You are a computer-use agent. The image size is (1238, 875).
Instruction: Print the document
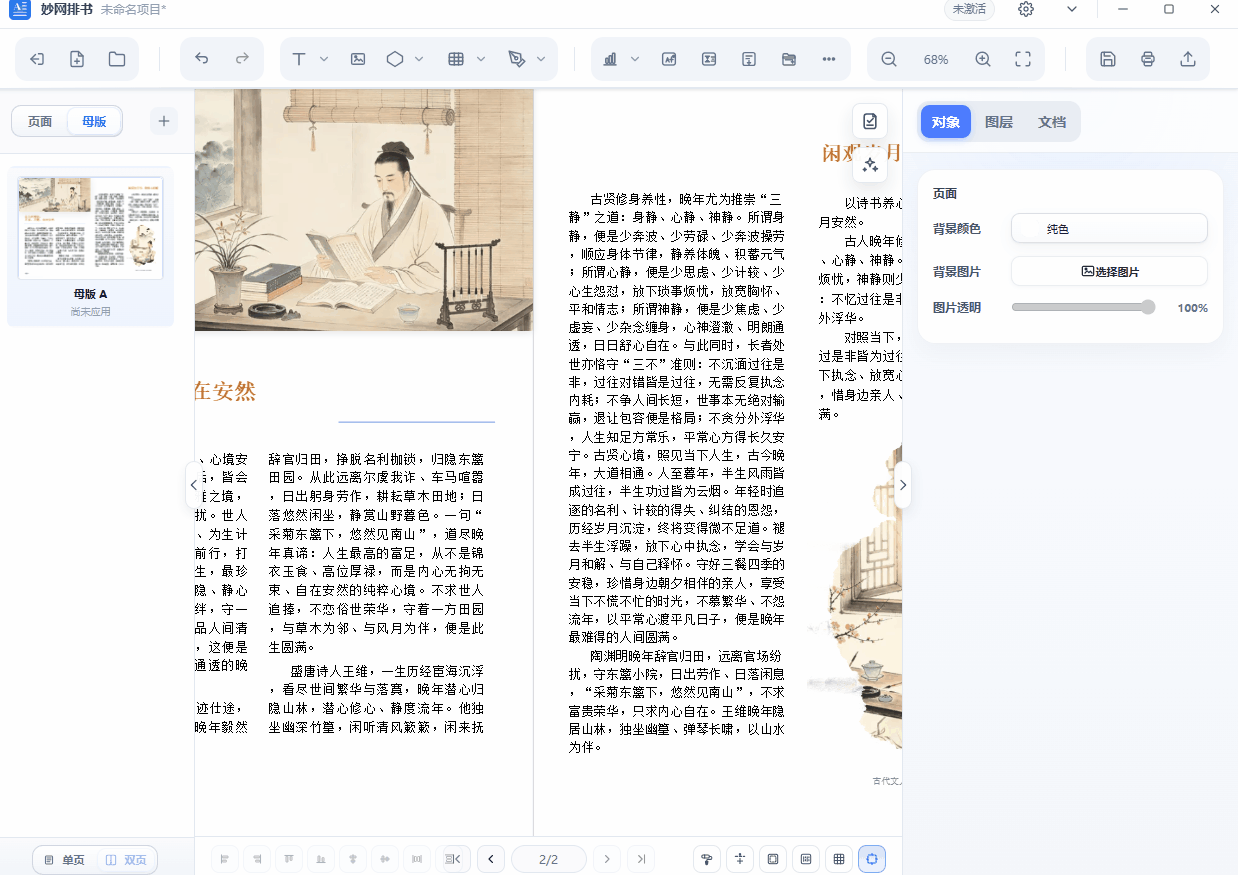pos(1148,59)
